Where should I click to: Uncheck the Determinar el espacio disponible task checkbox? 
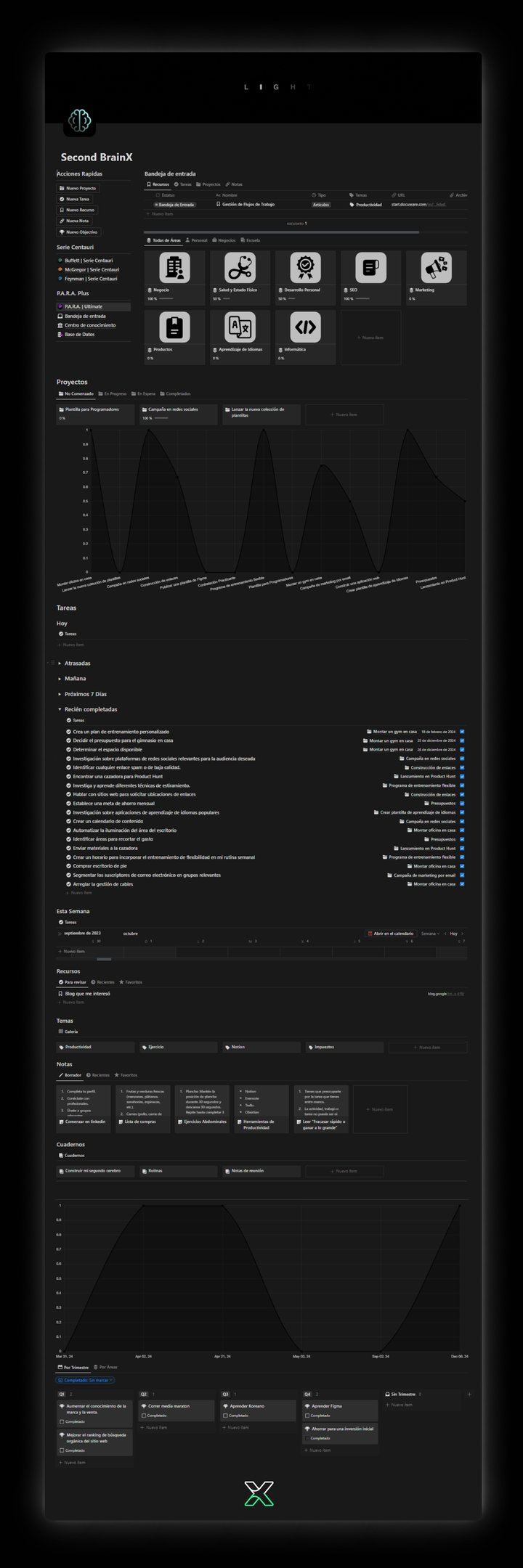coord(462,749)
